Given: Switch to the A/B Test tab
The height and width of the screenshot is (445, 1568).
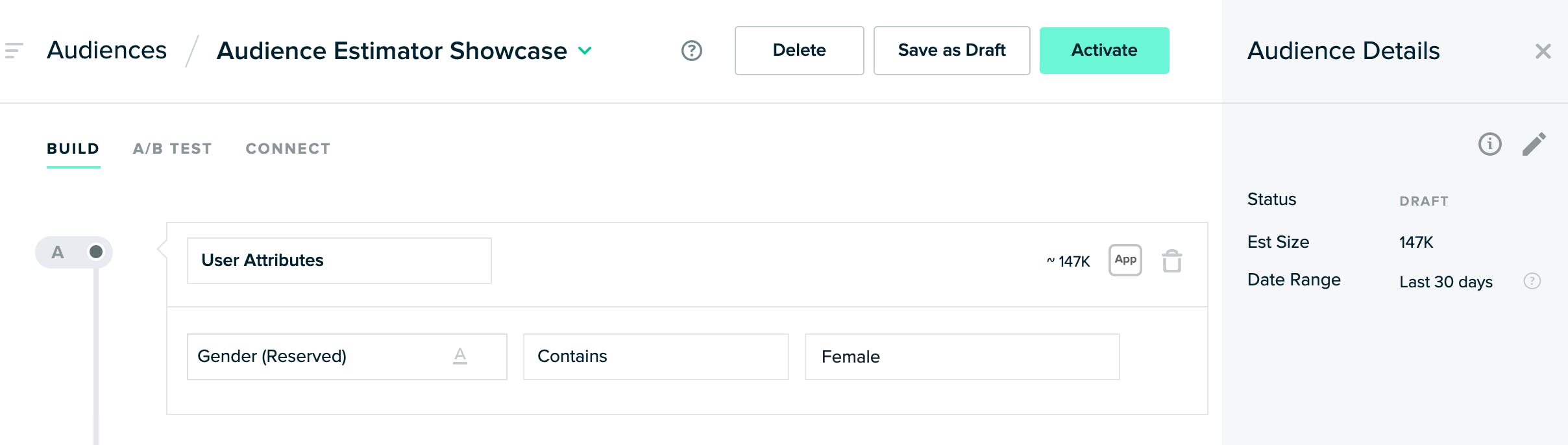Looking at the screenshot, I should 173,149.
